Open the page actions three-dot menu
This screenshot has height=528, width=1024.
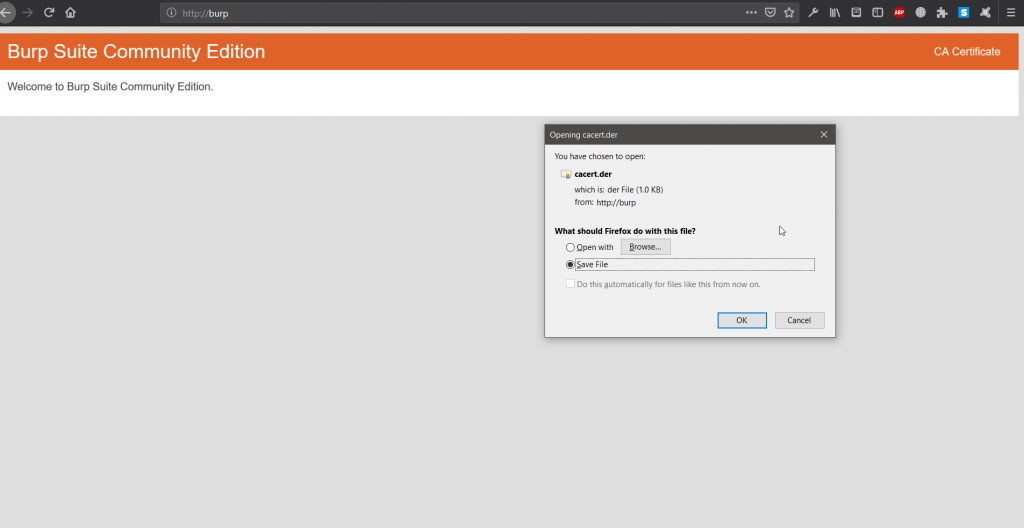(x=751, y=13)
